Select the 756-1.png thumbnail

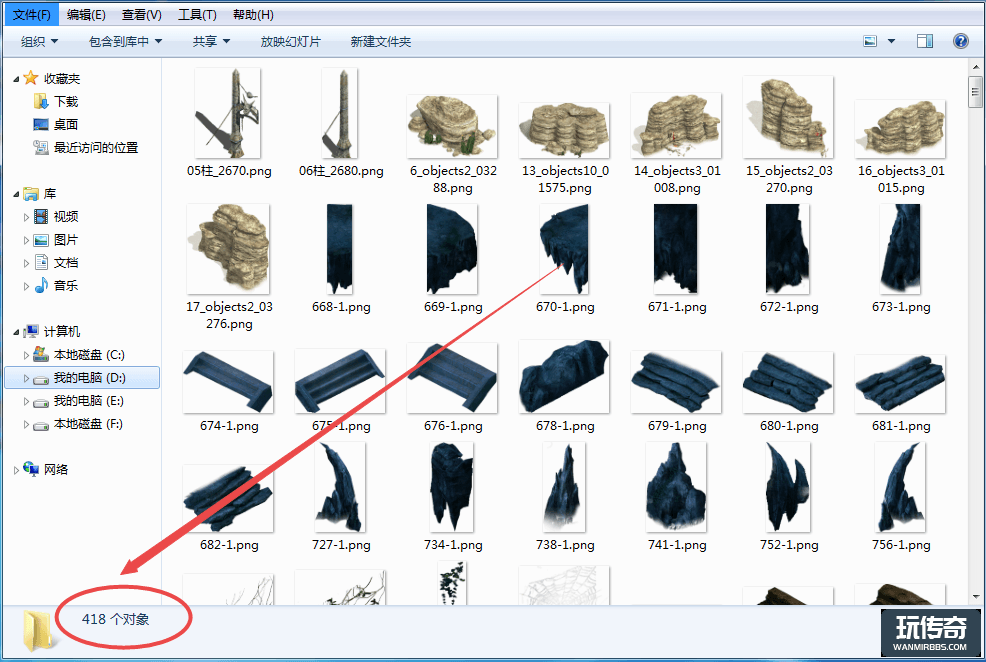click(x=900, y=487)
